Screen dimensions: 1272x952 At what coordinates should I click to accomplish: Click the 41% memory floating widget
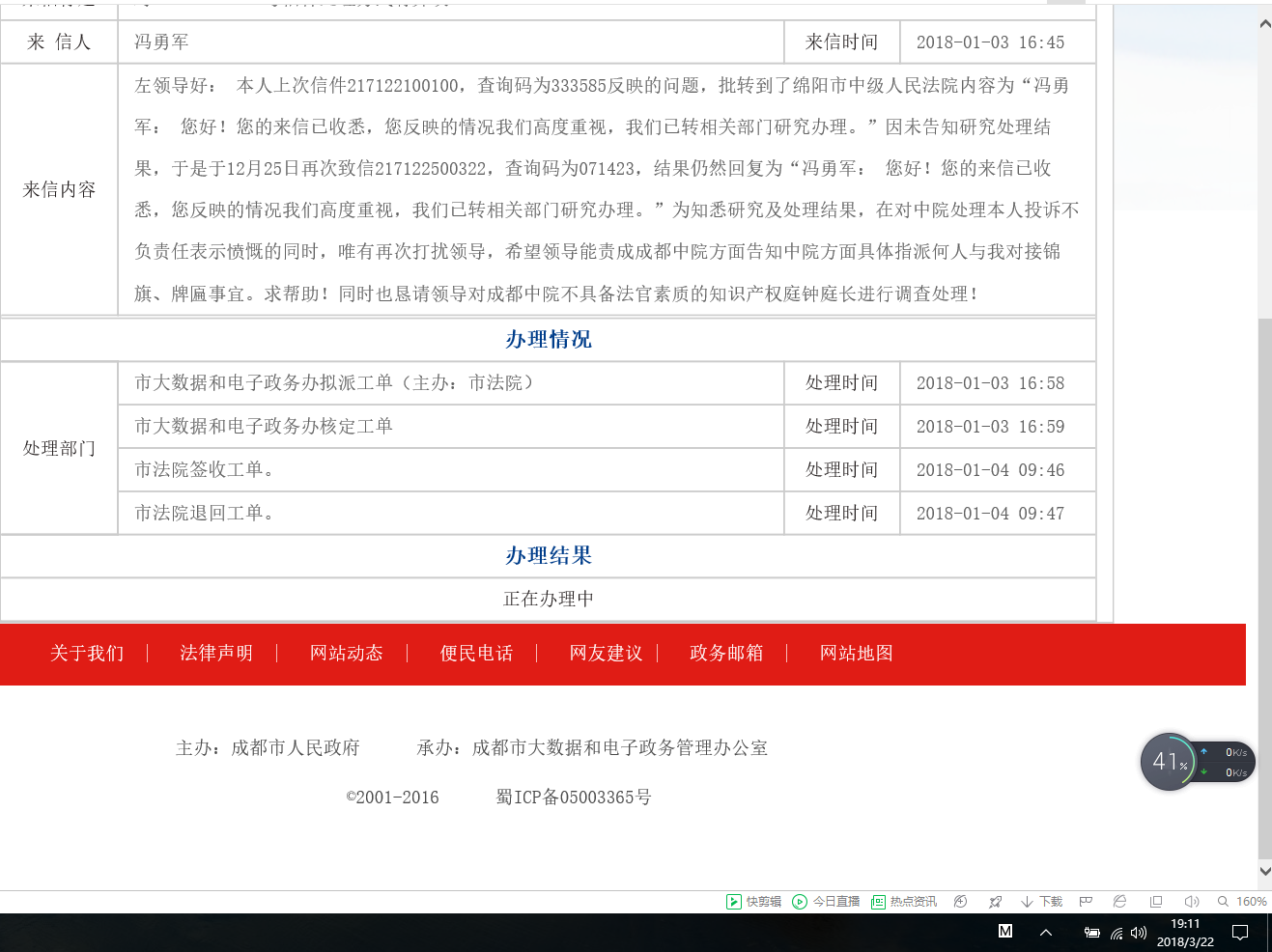1169,762
